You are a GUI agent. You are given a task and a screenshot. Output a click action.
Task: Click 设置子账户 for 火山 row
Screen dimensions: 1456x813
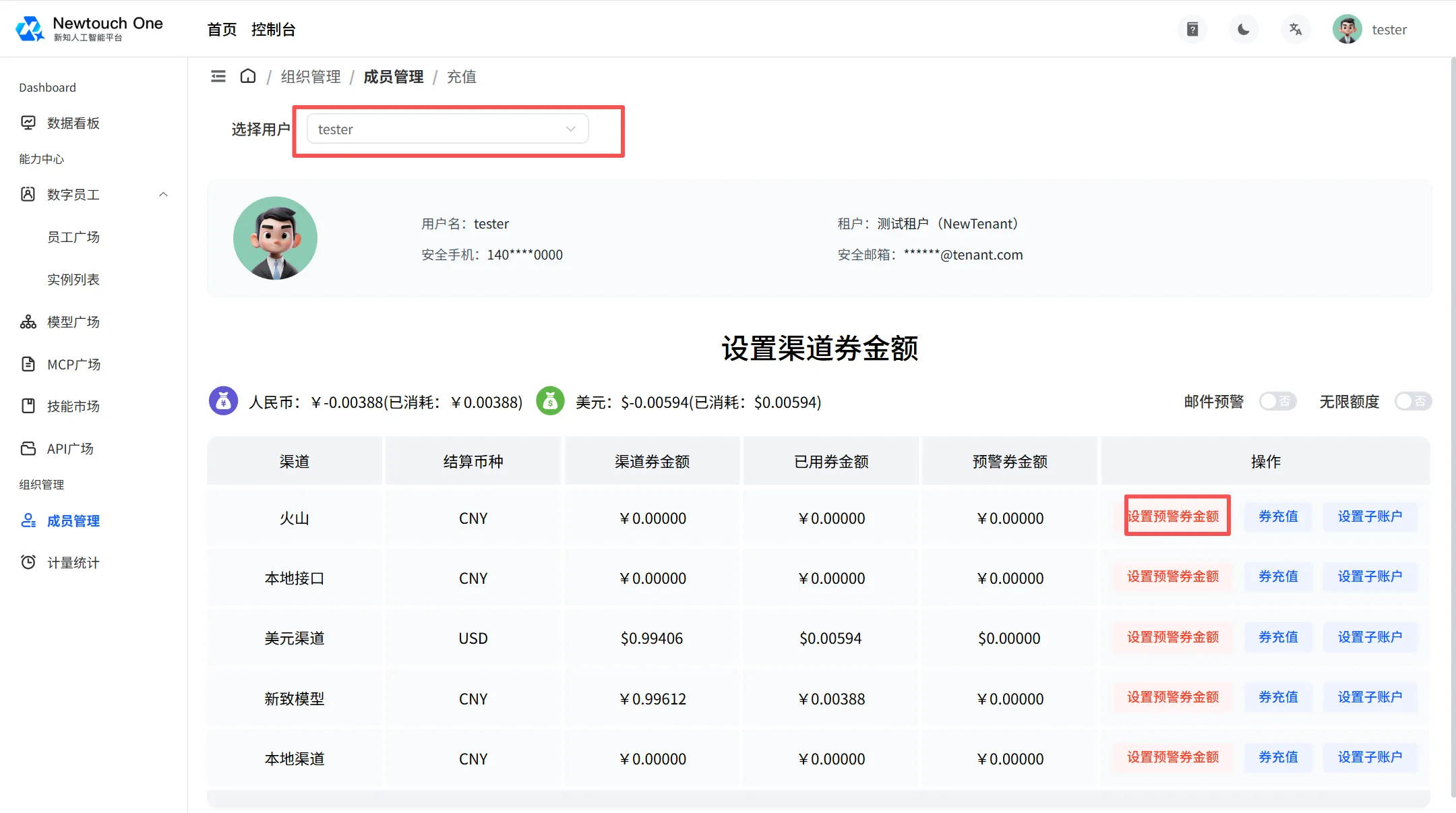click(1370, 516)
